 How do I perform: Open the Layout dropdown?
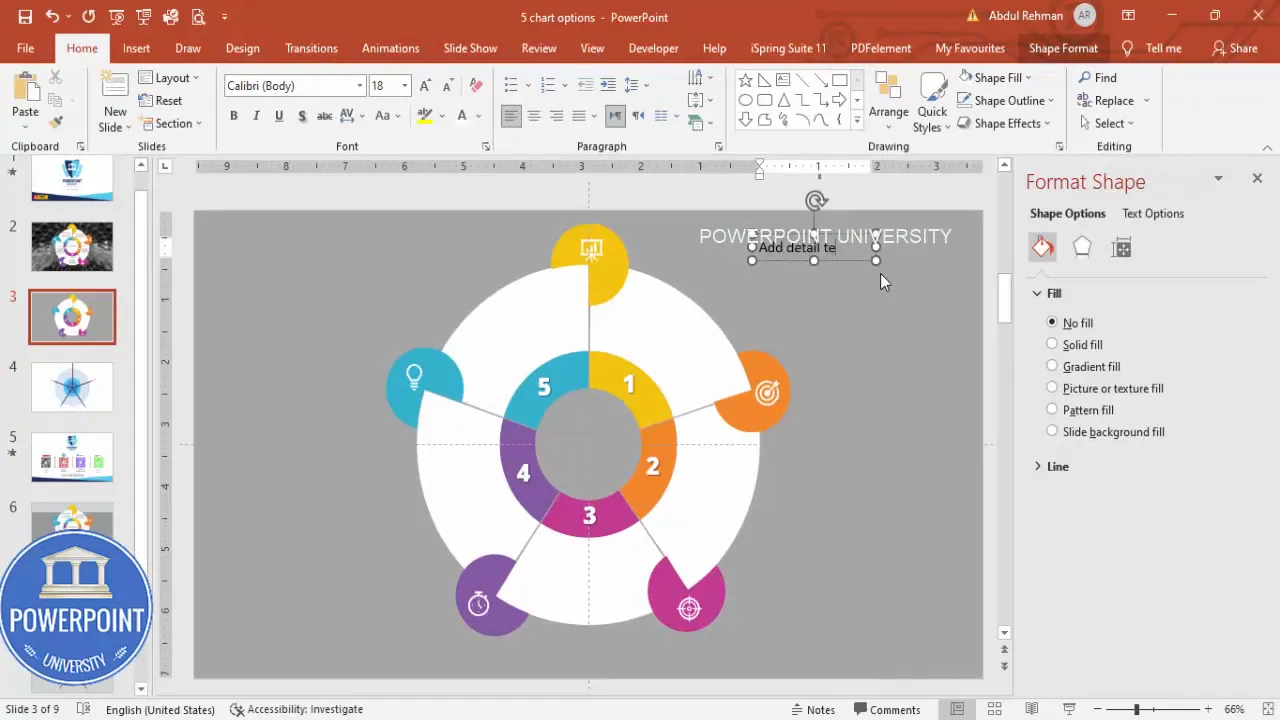tap(169, 78)
